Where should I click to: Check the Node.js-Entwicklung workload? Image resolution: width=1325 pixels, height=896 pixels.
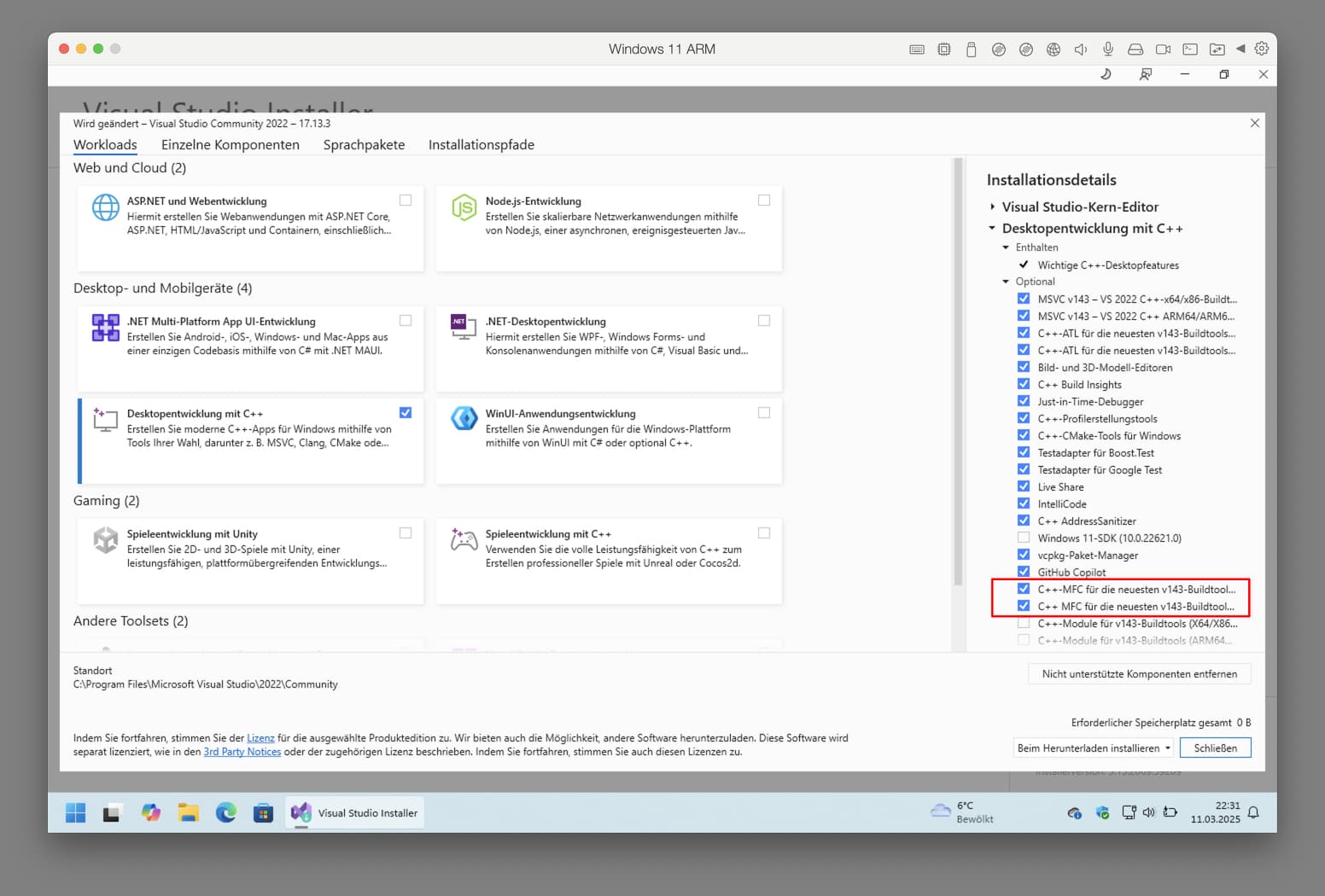coord(764,201)
